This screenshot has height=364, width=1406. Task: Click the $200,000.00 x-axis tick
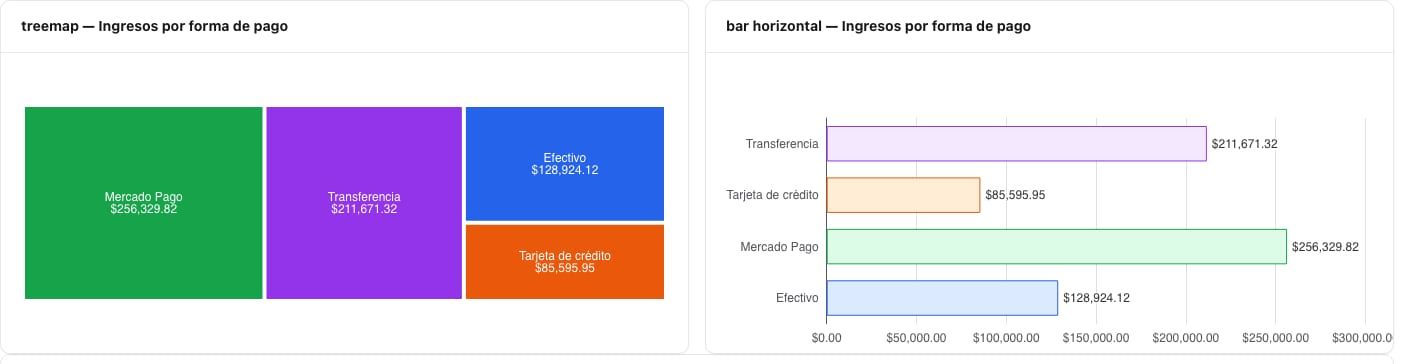coord(1186,338)
